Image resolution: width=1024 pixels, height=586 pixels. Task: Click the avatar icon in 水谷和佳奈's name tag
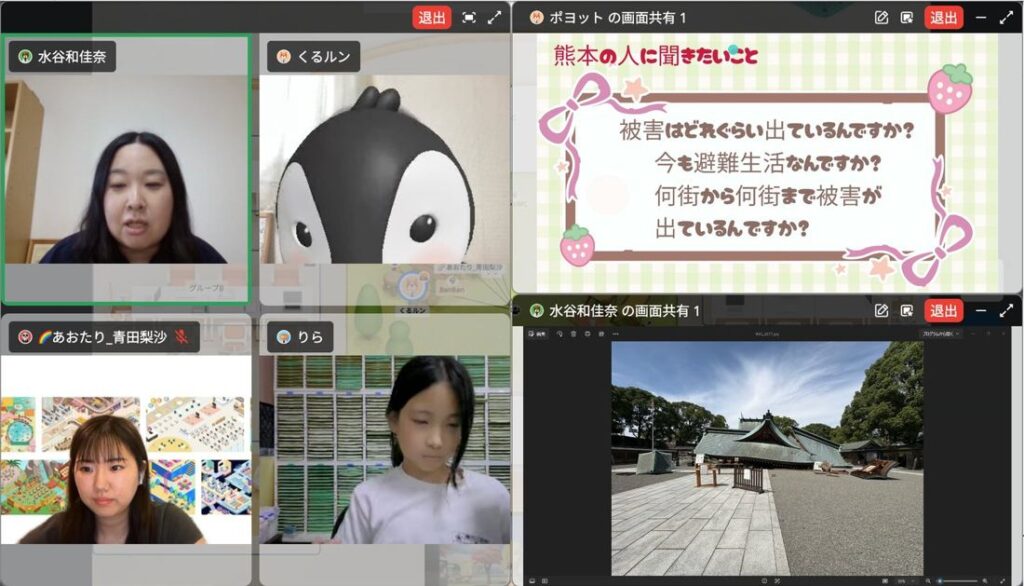[x=25, y=57]
